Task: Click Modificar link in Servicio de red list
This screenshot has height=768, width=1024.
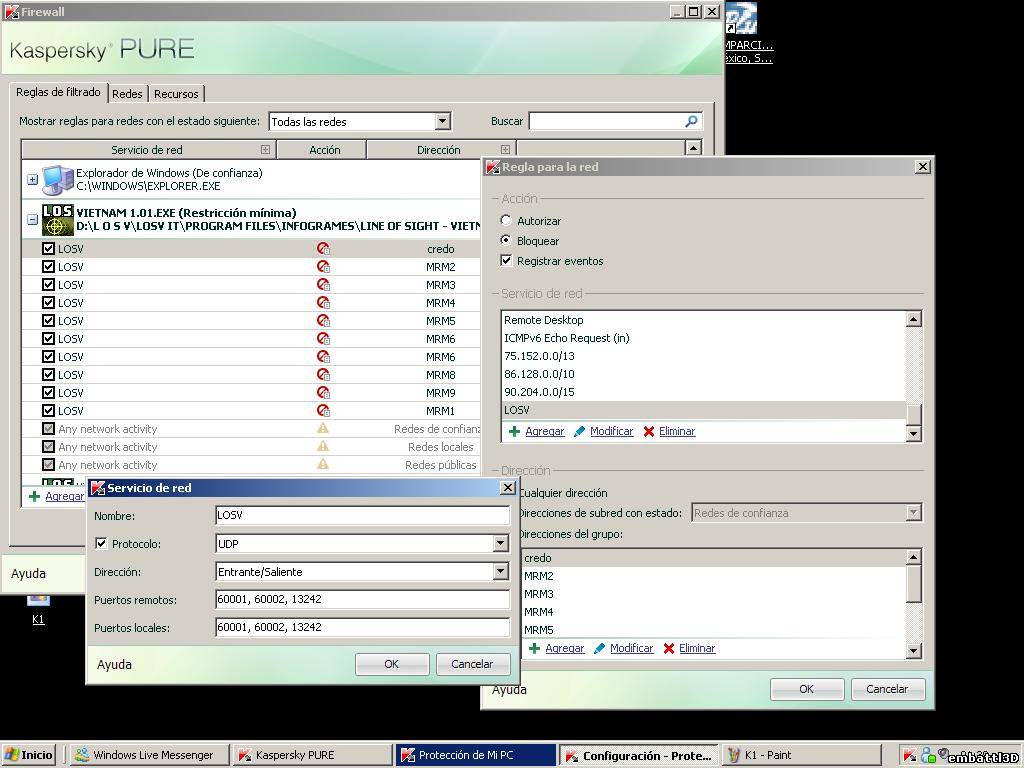Action: 612,431
